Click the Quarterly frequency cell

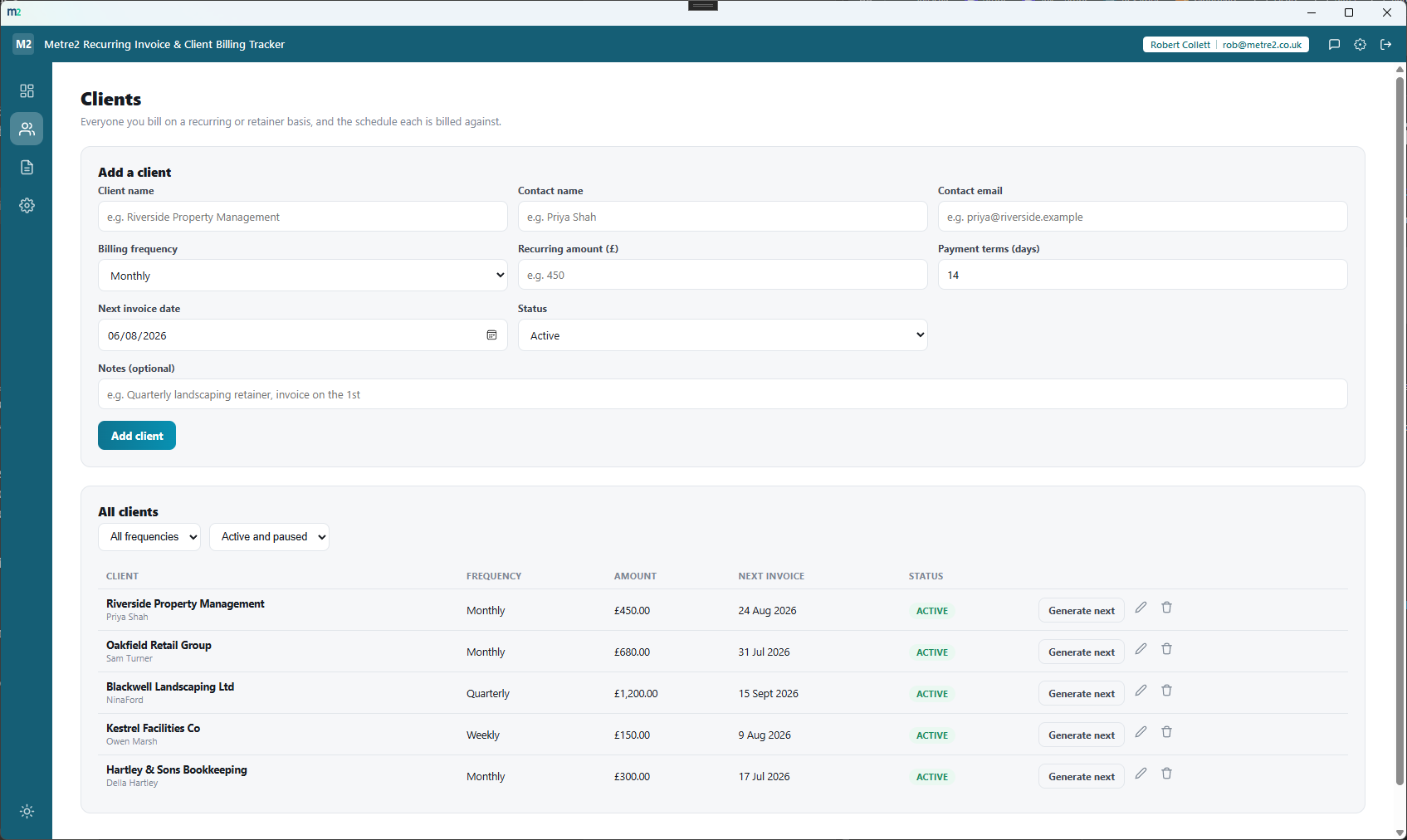point(488,694)
